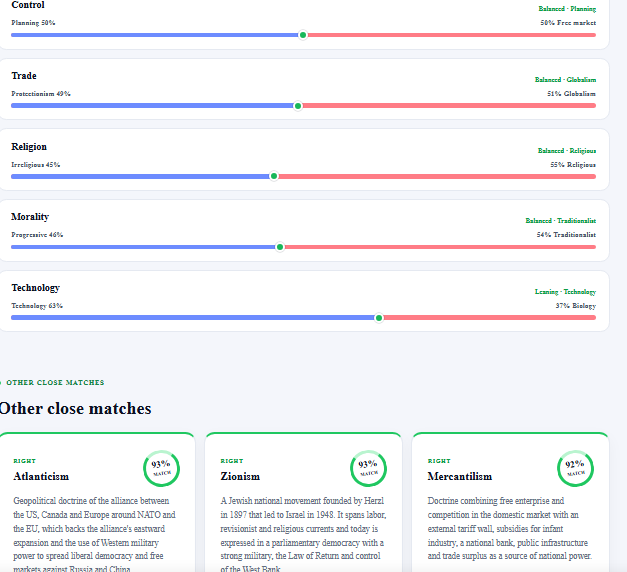627x572 pixels.
Task: Click the RIGHT tag above Zionism
Action: pos(232,461)
